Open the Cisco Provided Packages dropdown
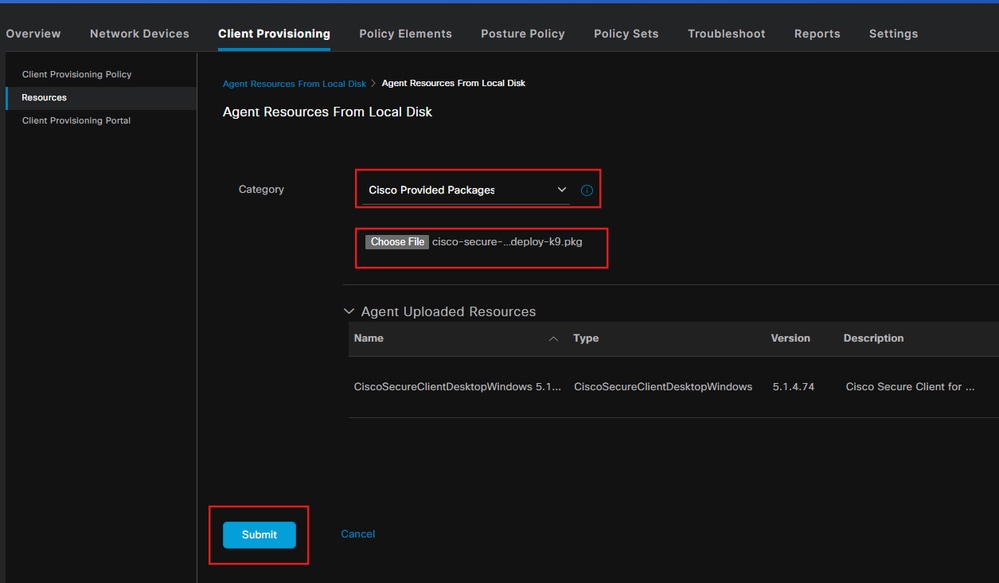999x583 pixels. (466, 190)
